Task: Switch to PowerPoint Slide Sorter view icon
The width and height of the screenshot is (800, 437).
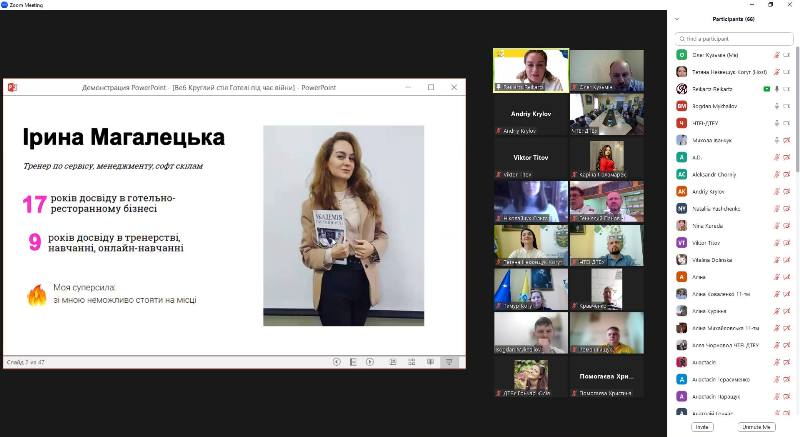Action: click(x=412, y=362)
